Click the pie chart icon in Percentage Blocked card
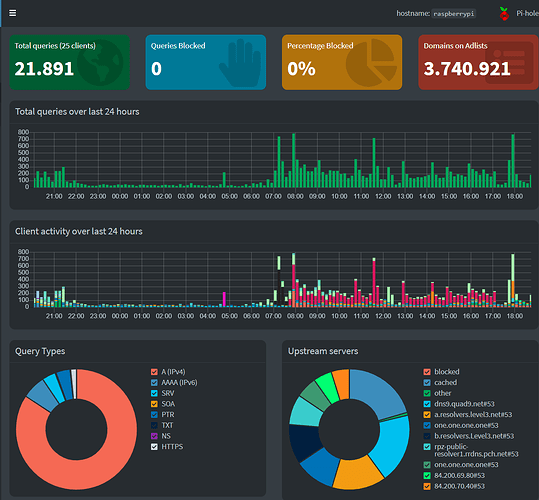539x500 pixels. (x=371, y=63)
